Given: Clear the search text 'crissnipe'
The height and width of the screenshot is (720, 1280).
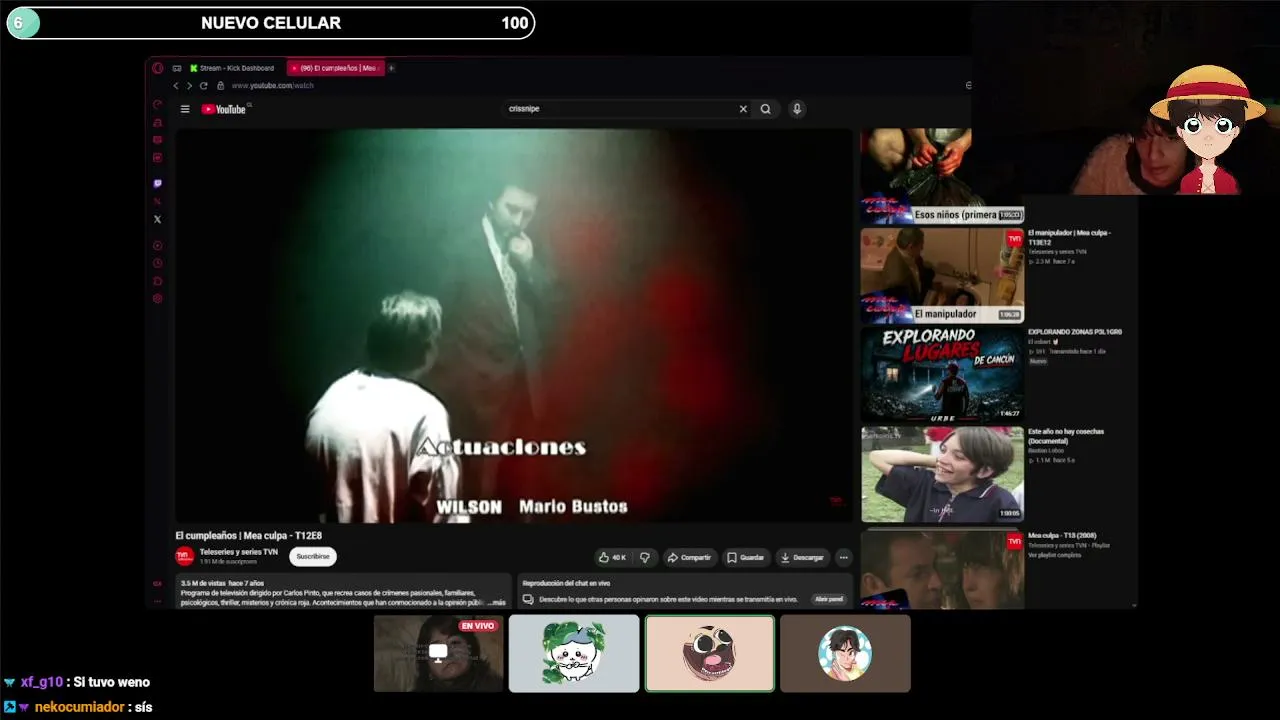Looking at the screenshot, I should (743, 109).
